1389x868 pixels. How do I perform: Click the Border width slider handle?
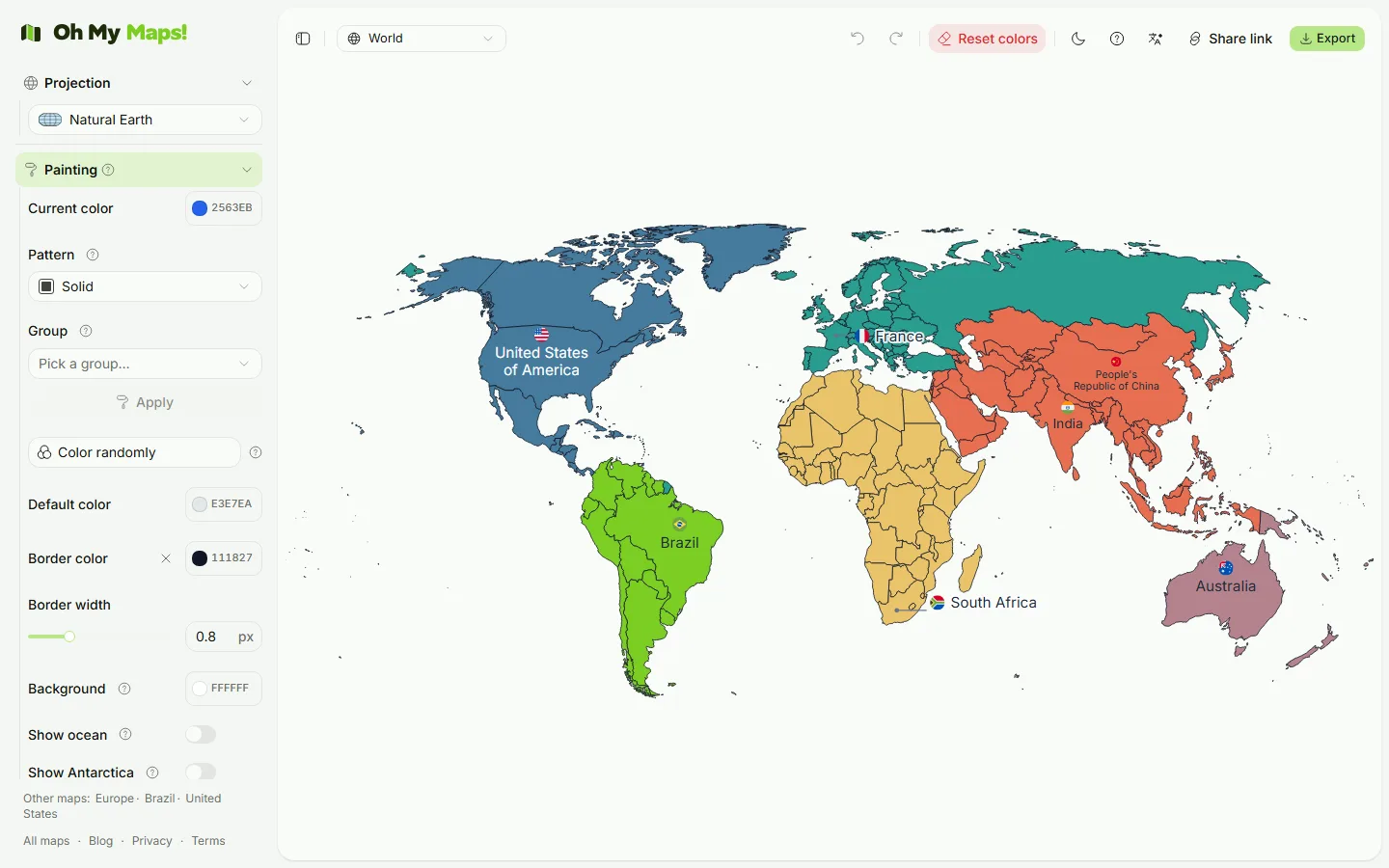pyautogui.click(x=69, y=637)
